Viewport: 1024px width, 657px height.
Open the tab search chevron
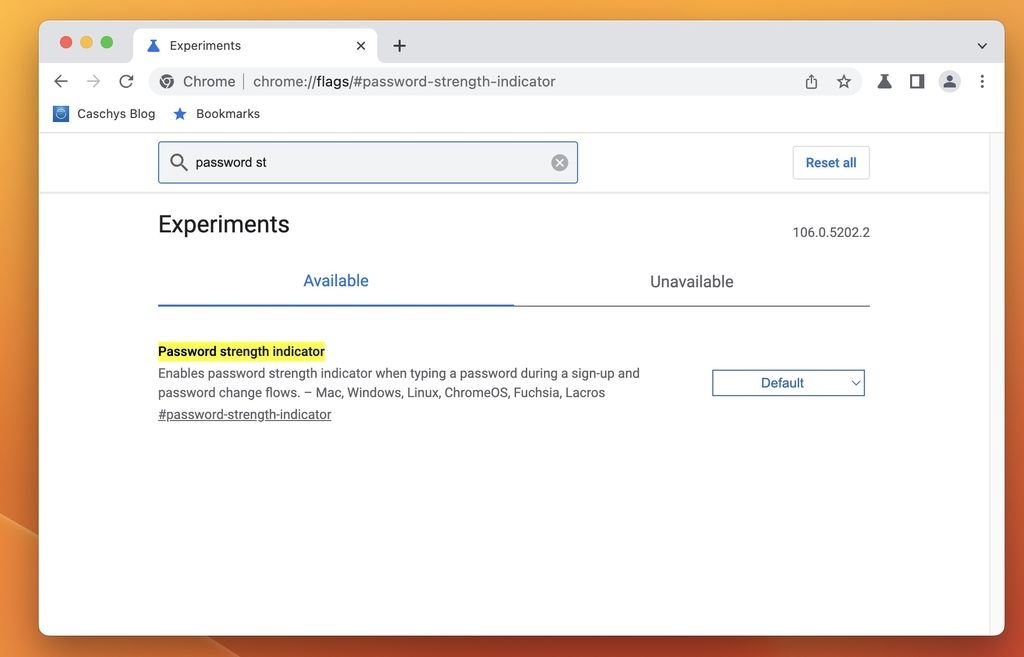point(982,46)
